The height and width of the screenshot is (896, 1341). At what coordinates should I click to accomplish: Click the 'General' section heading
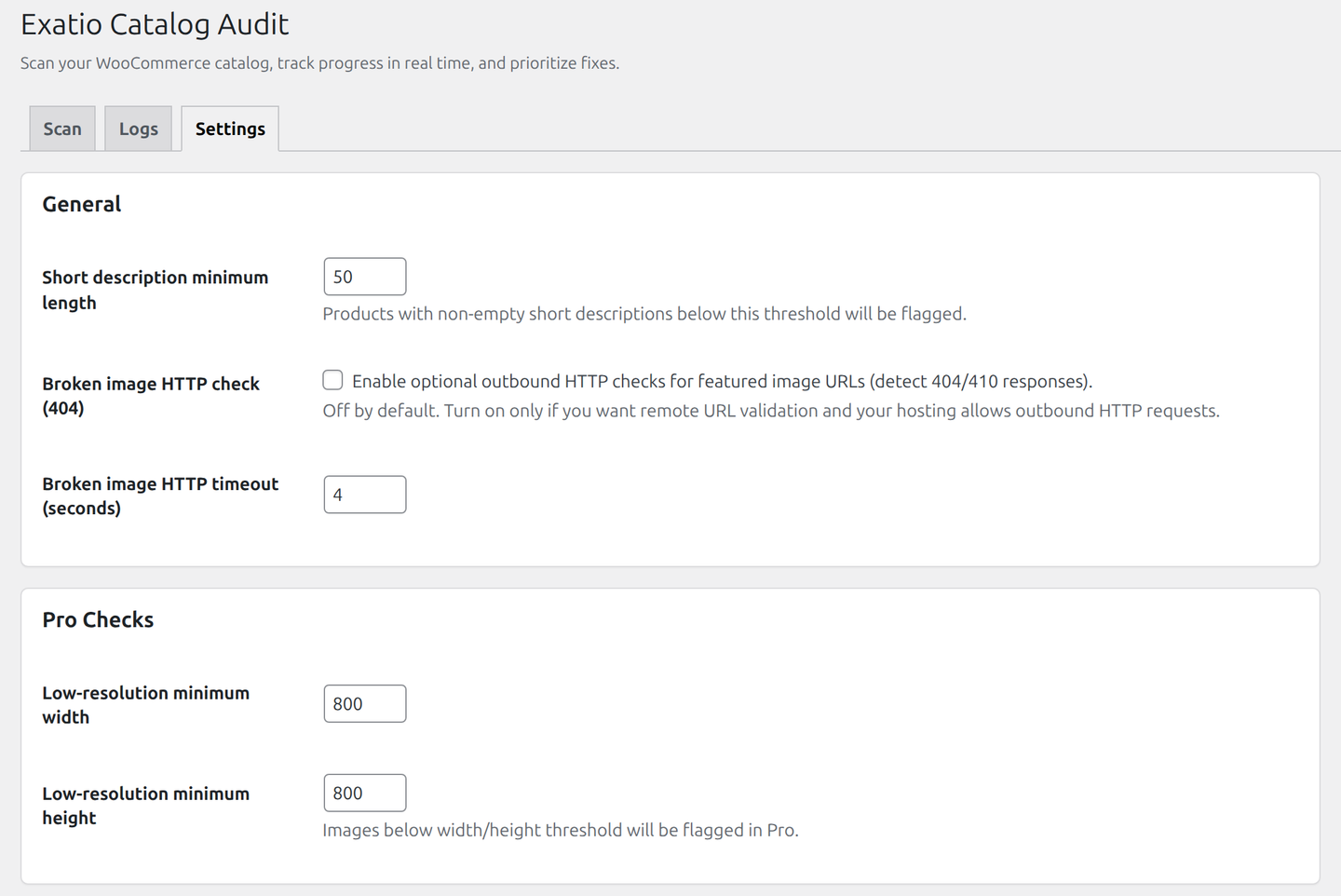82,204
